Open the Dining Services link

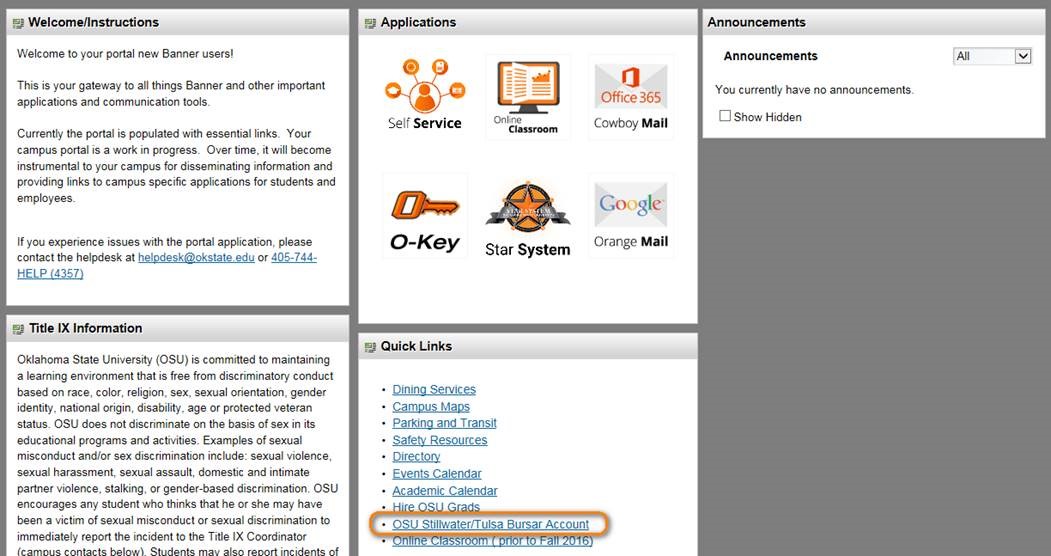pos(434,389)
